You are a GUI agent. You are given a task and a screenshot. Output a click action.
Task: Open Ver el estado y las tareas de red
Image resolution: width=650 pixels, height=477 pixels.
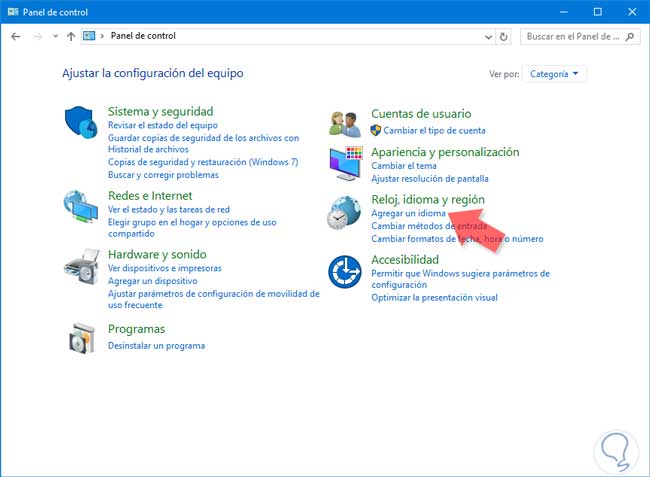pos(169,210)
